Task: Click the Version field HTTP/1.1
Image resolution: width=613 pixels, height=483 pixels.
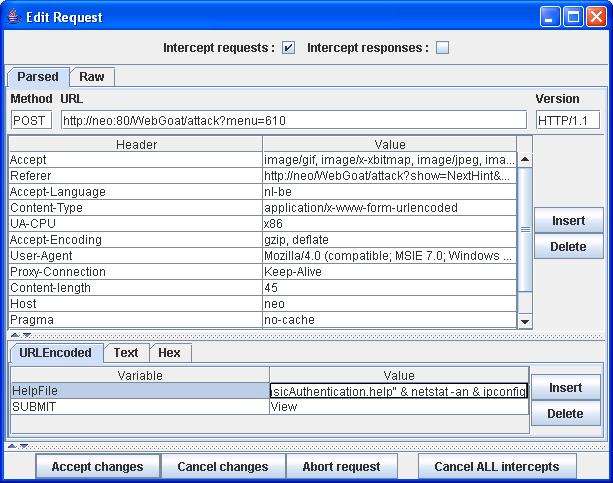Action: [x=568, y=120]
